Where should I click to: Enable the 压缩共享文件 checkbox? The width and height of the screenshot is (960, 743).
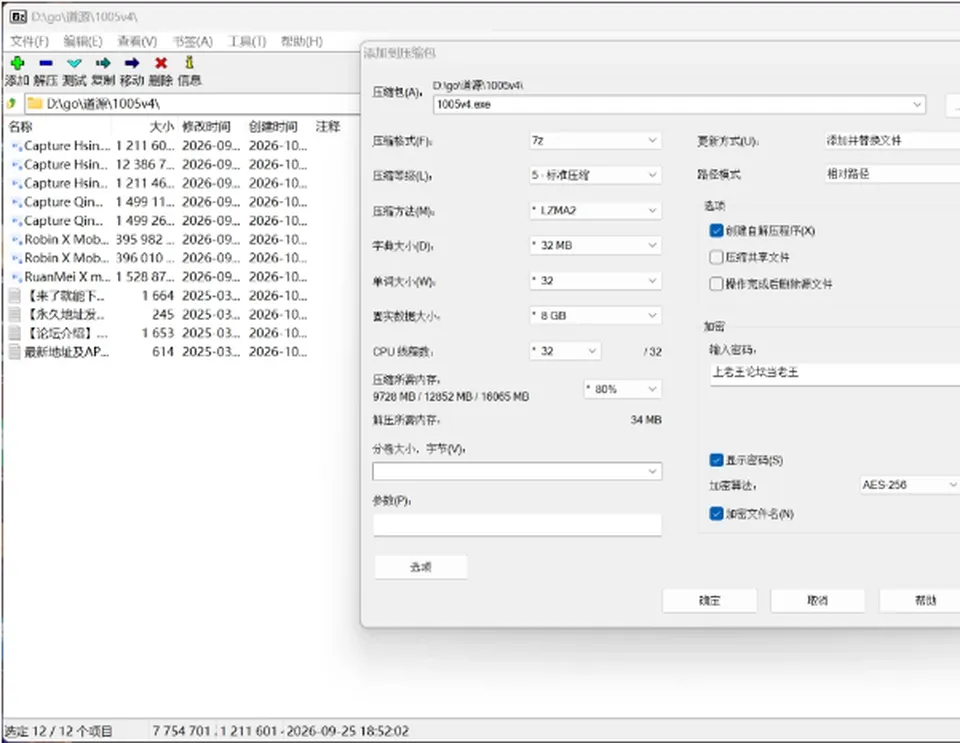716,257
